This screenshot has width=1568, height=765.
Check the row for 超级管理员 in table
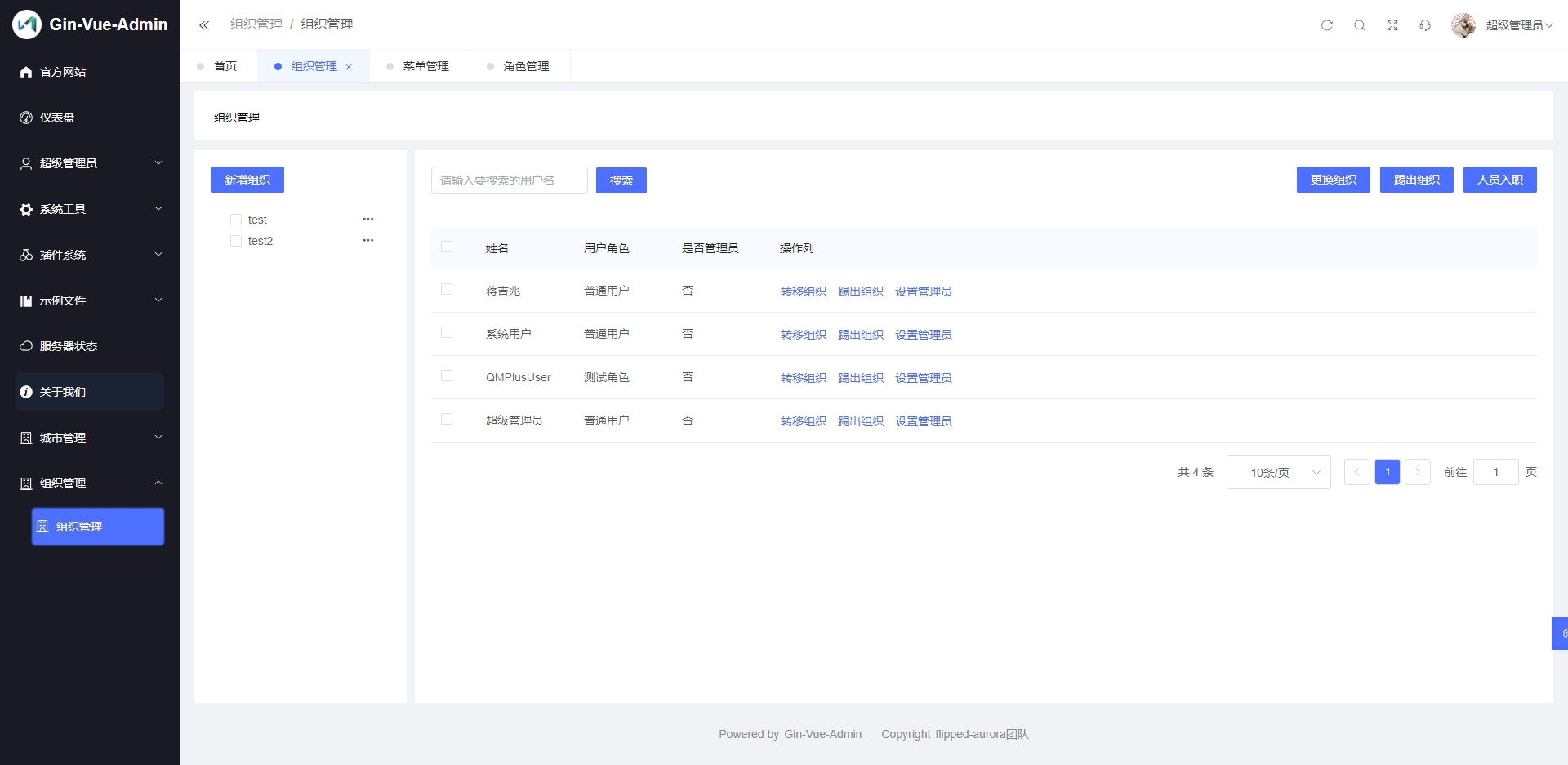point(447,419)
